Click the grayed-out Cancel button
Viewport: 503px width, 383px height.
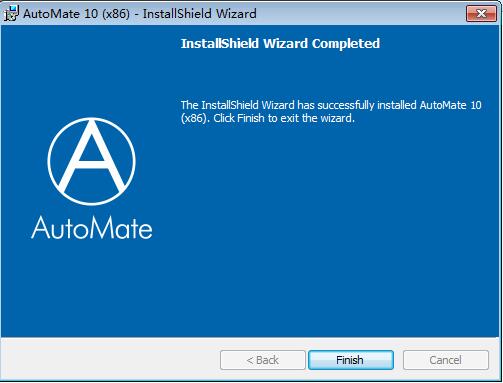click(x=446, y=360)
